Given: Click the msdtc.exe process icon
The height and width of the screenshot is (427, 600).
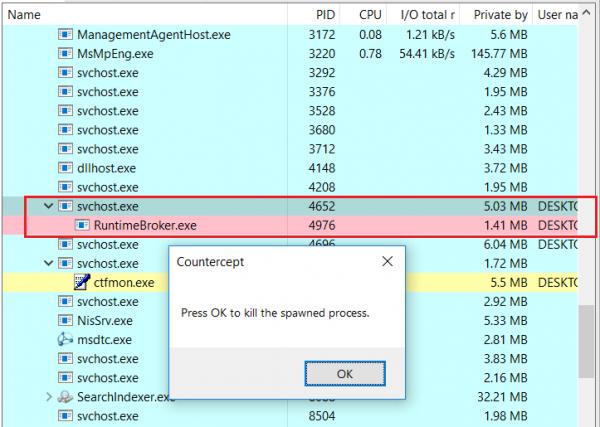Looking at the screenshot, I should (66, 339).
